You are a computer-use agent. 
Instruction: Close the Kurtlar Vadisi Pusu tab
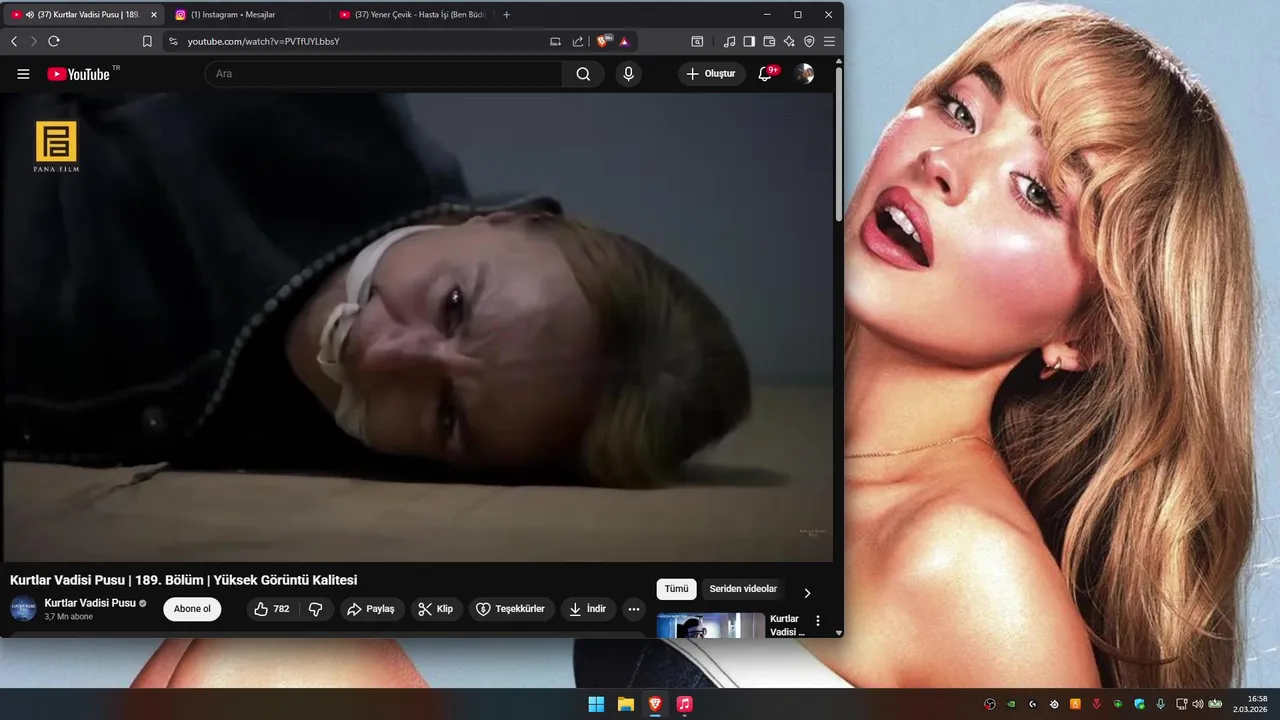[x=154, y=15]
